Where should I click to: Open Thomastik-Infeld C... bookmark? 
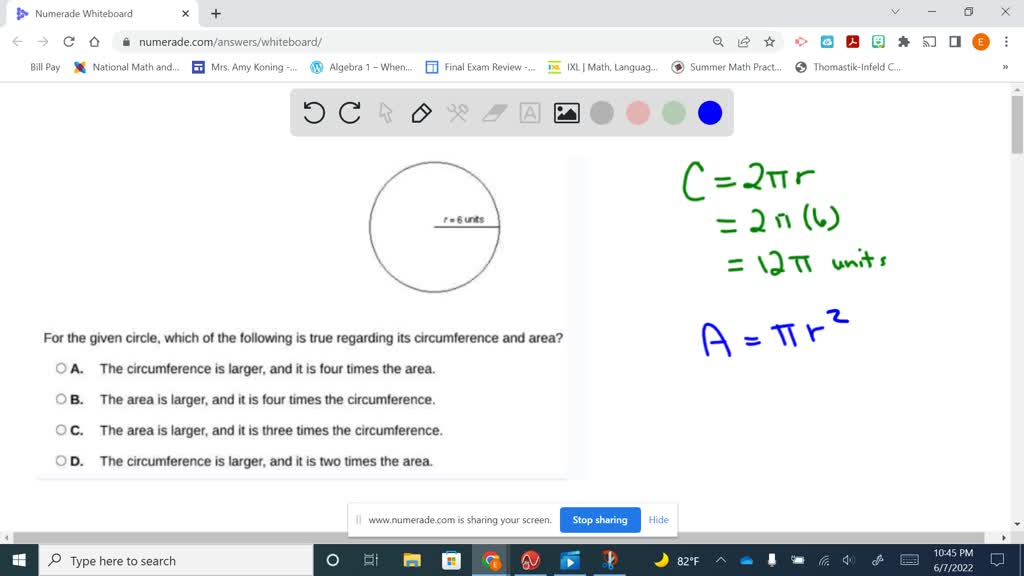click(x=848, y=67)
